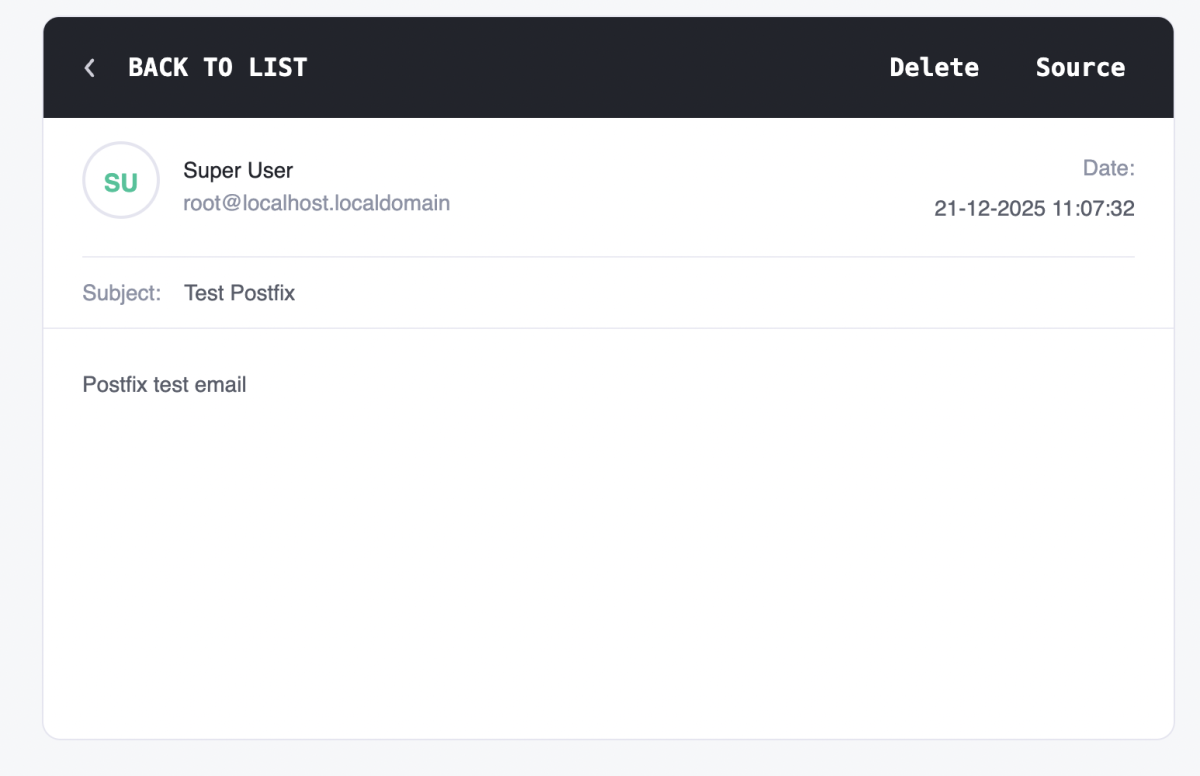
Task: Go back via BACK TO LIST
Action: click(217, 68)
